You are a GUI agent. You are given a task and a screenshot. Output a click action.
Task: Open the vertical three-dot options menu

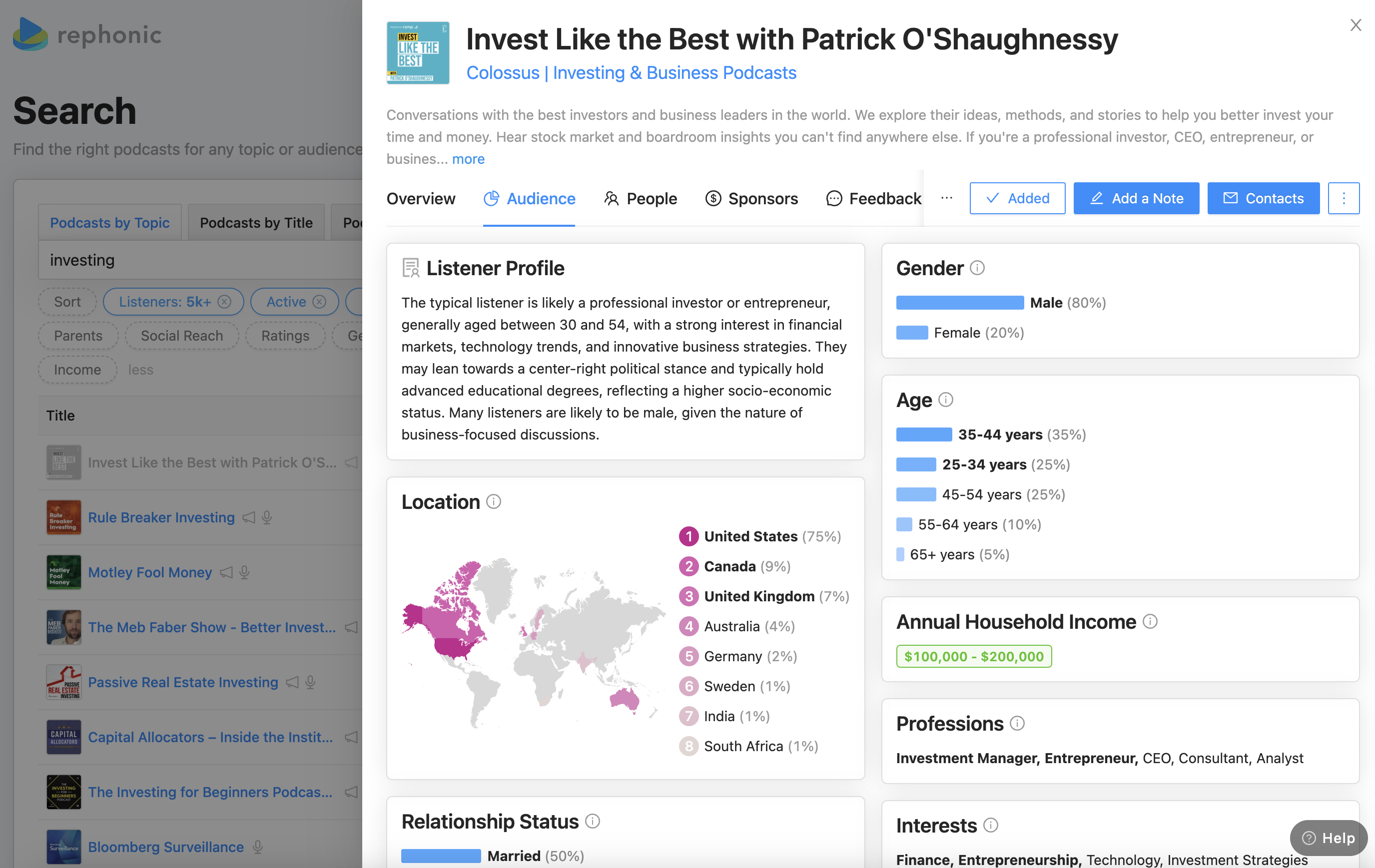(1343, 198)
